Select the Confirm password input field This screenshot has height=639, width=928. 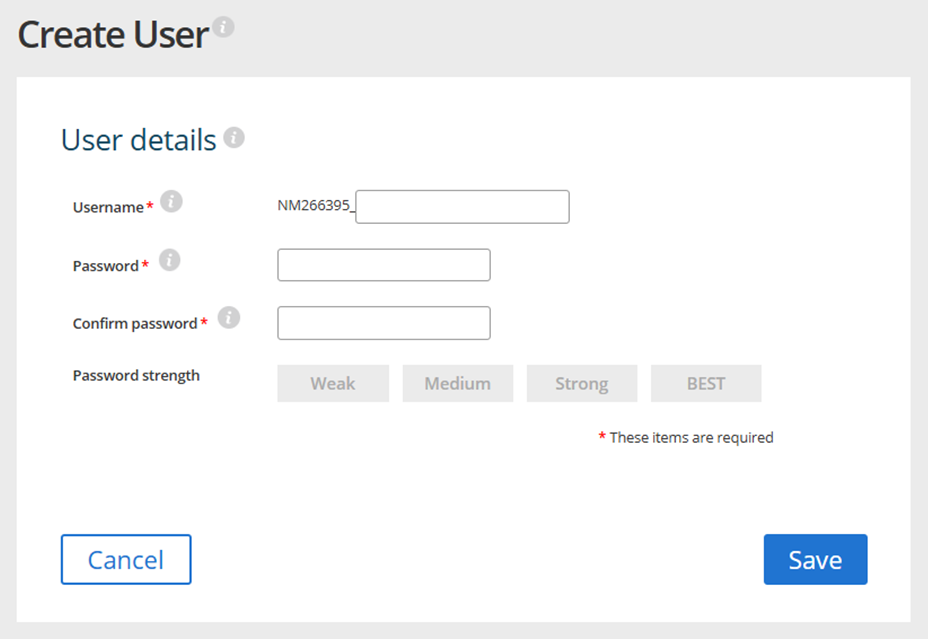coord(384,323)
